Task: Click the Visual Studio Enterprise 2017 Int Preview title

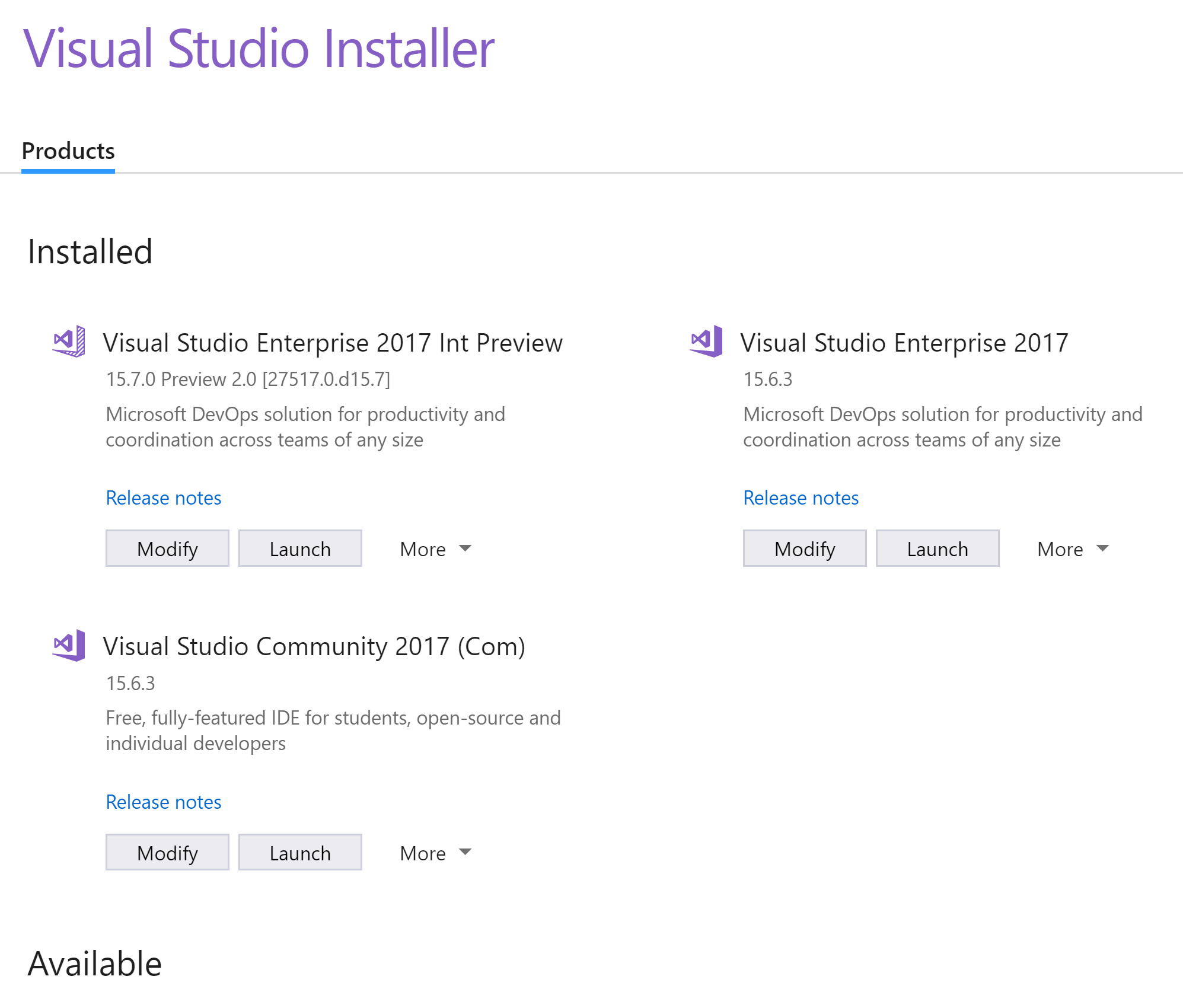Action: [x=333, y=343]
